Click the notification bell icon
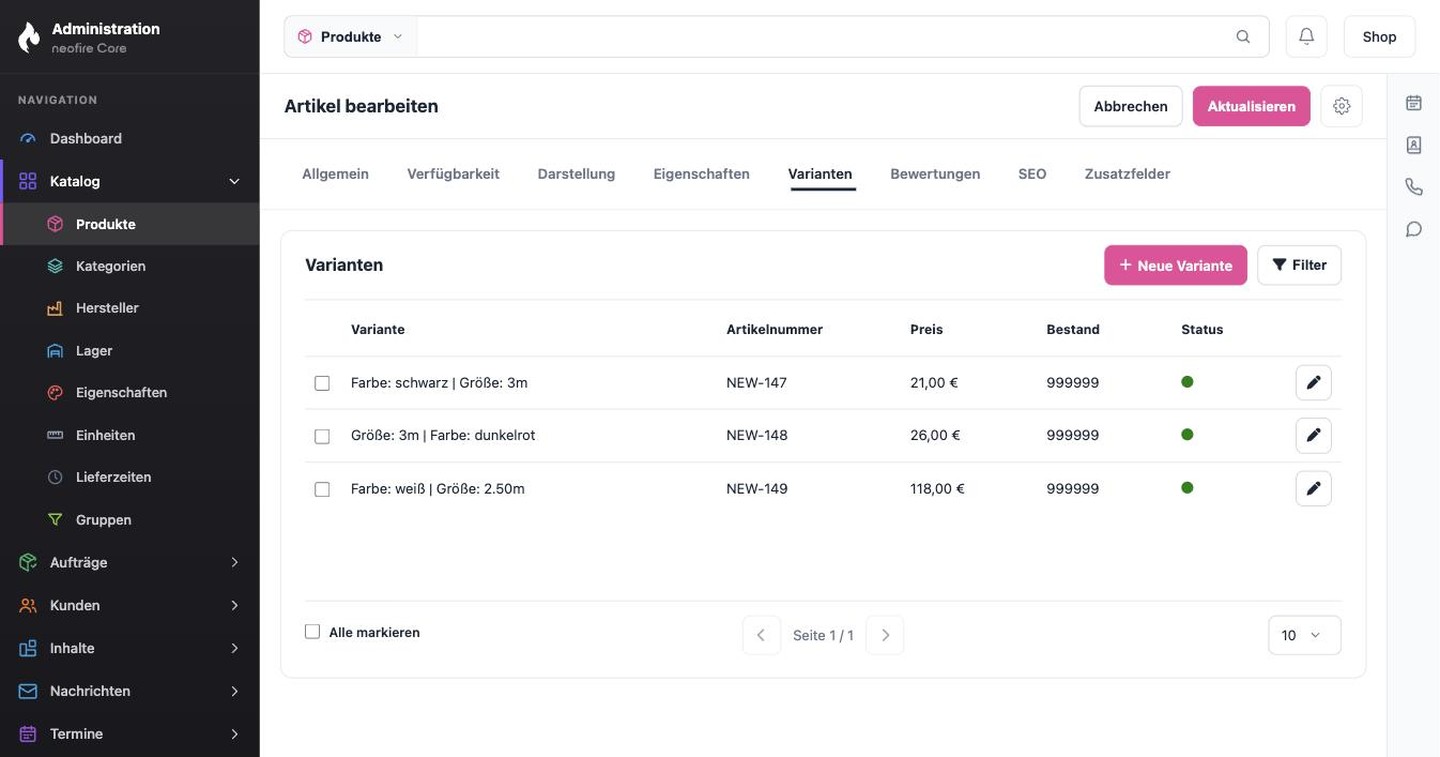 click(1306, 36)
